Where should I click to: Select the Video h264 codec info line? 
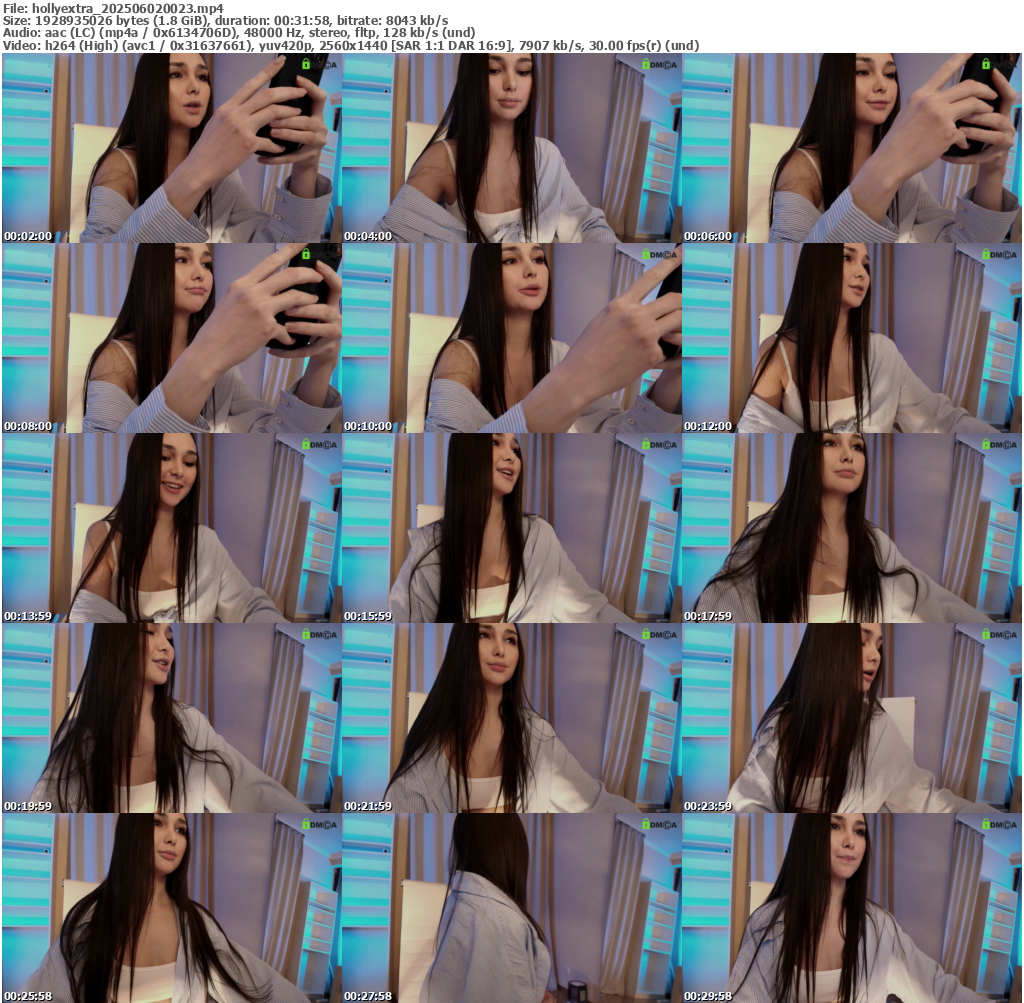[351, 45]
